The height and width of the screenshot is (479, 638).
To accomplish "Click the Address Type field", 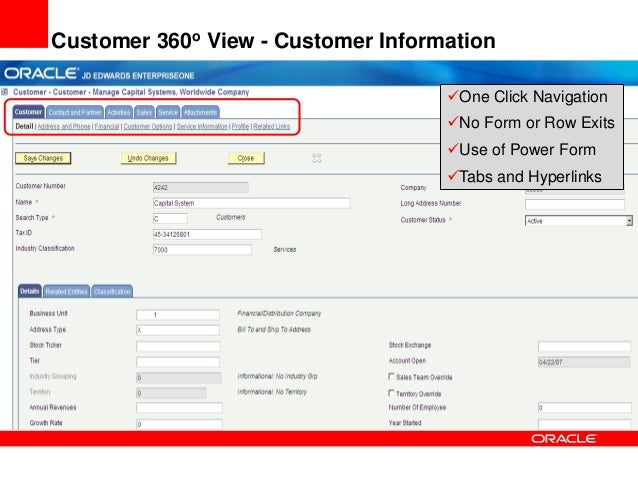I will point(178,330).
